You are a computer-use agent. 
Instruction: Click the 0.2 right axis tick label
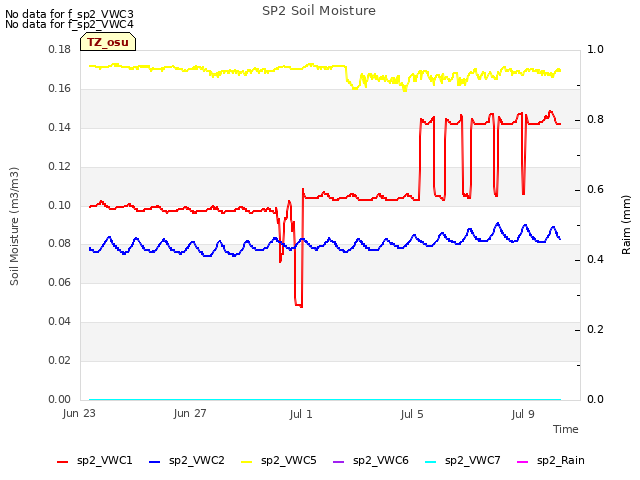[595, 329]
